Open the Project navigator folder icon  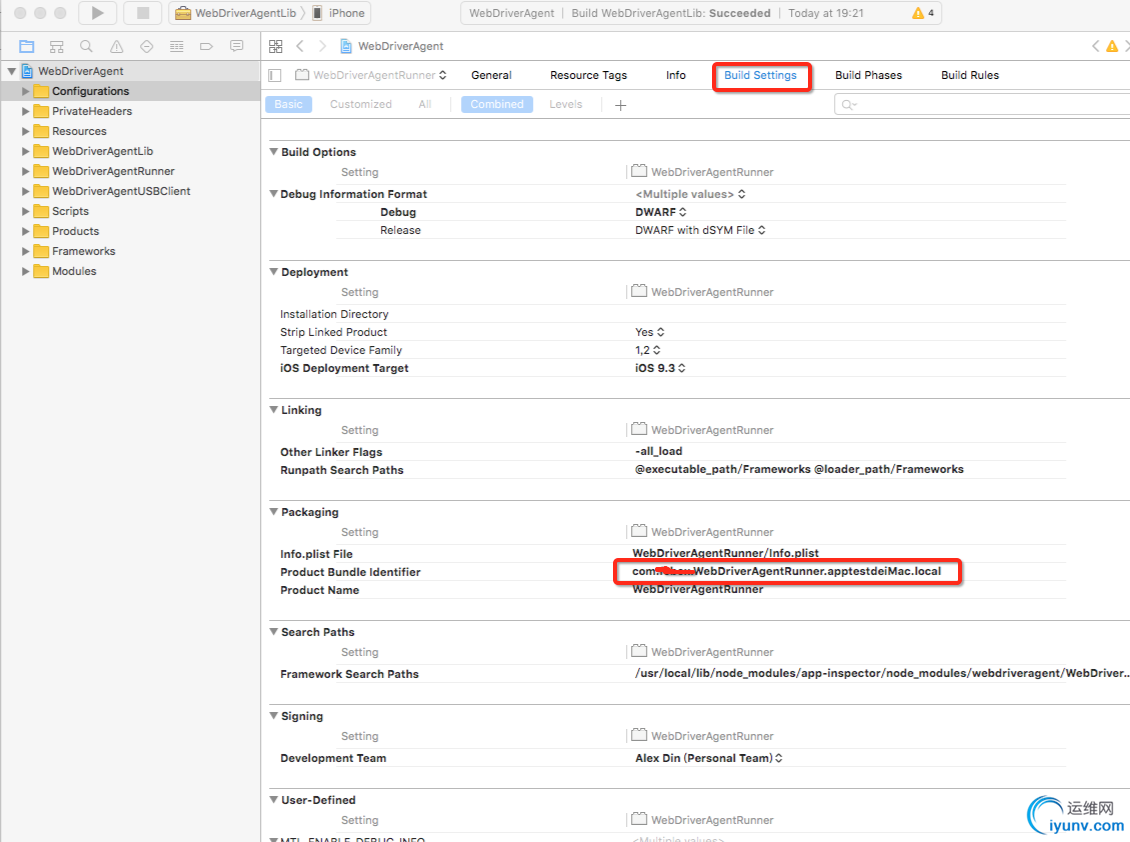click(x=27, y=47)
